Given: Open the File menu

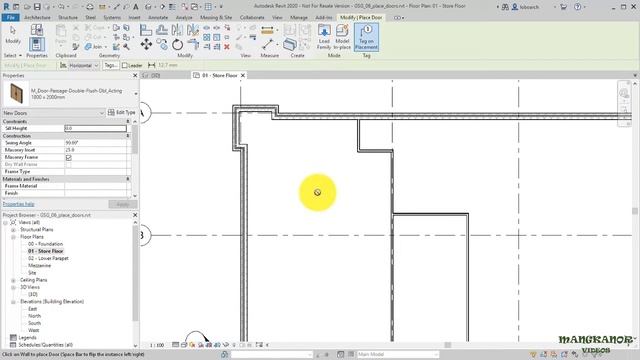Looking at the screenshot, I should tap(10, 18).
